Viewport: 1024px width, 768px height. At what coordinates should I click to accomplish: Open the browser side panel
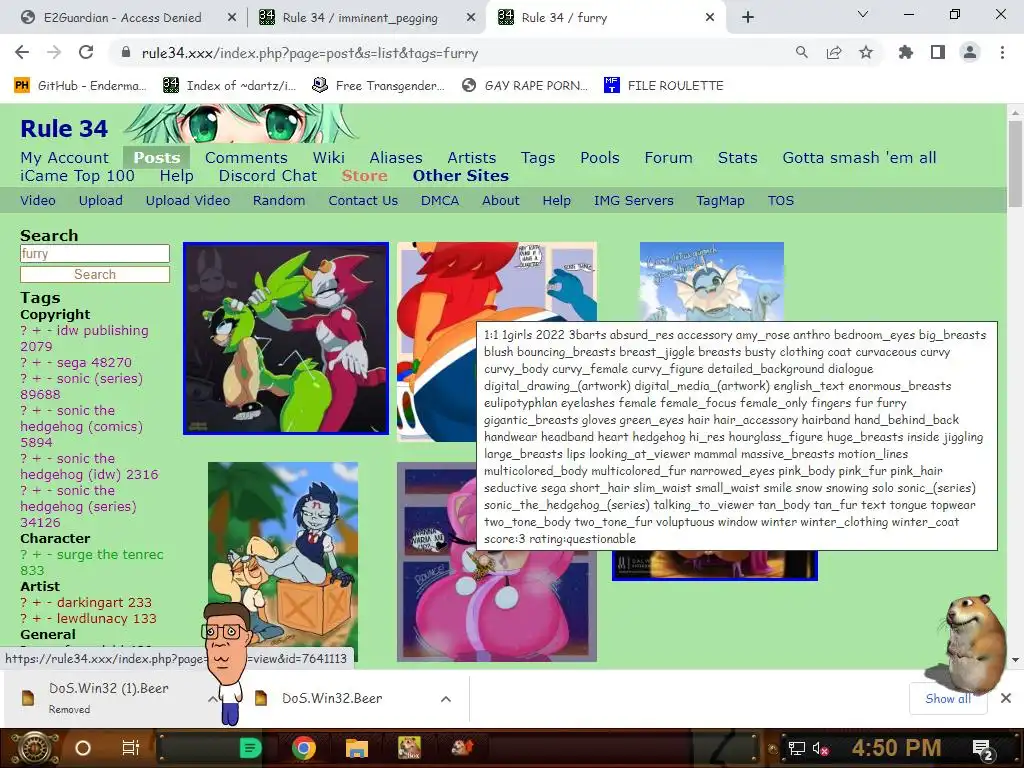point(938,53)
